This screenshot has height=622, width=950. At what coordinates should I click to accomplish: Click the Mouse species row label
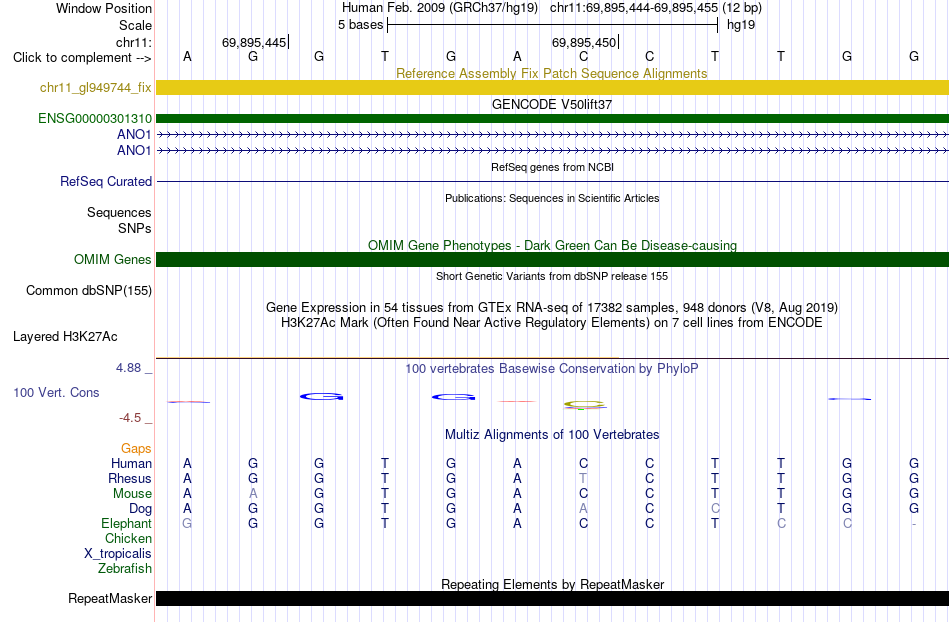[x=132, y=494]
